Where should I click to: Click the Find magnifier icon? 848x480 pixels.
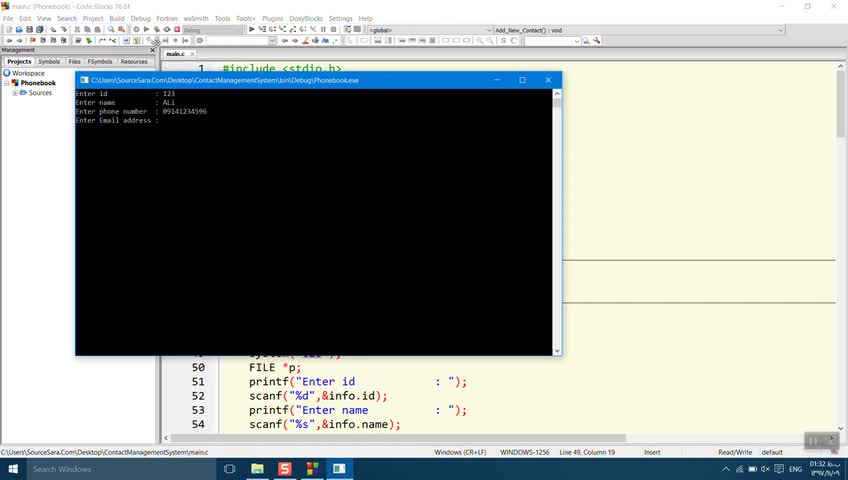[x=111, y=29]
